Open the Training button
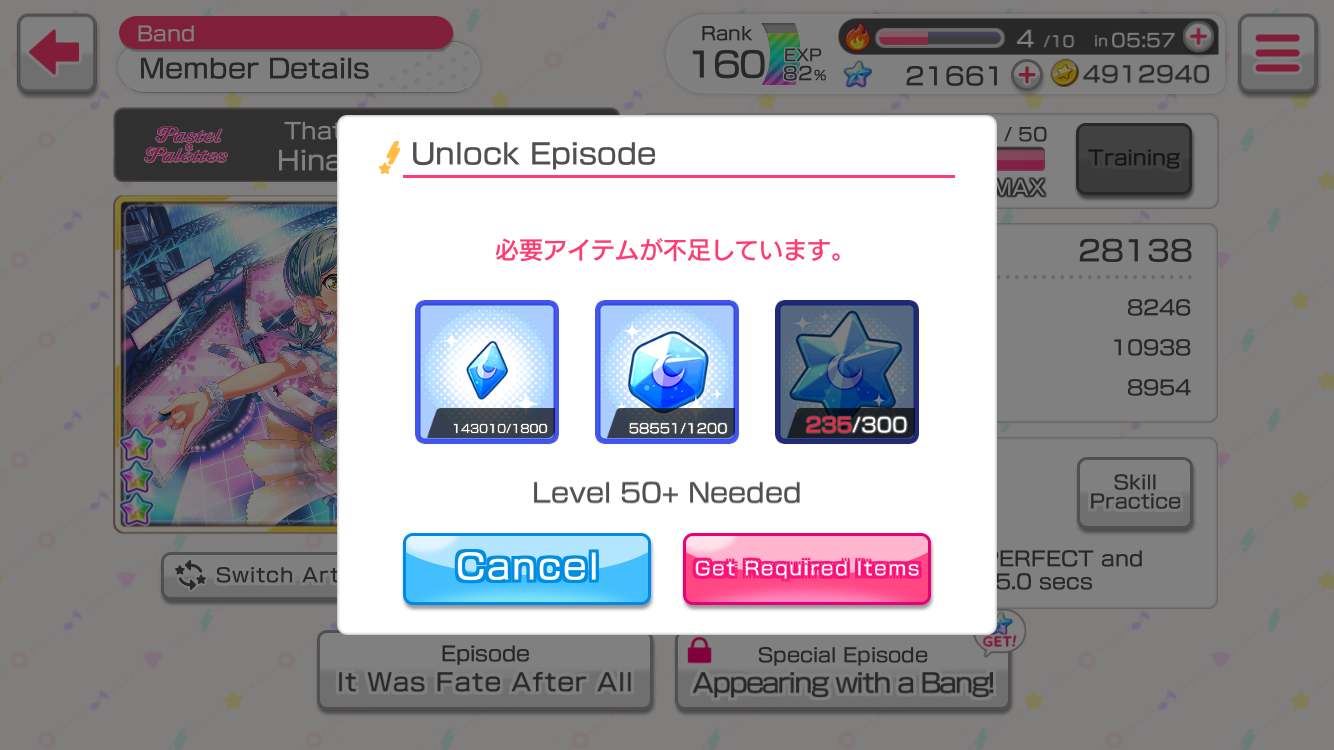The height and width of the screenshot is (750, 1334). [1134, 158]
